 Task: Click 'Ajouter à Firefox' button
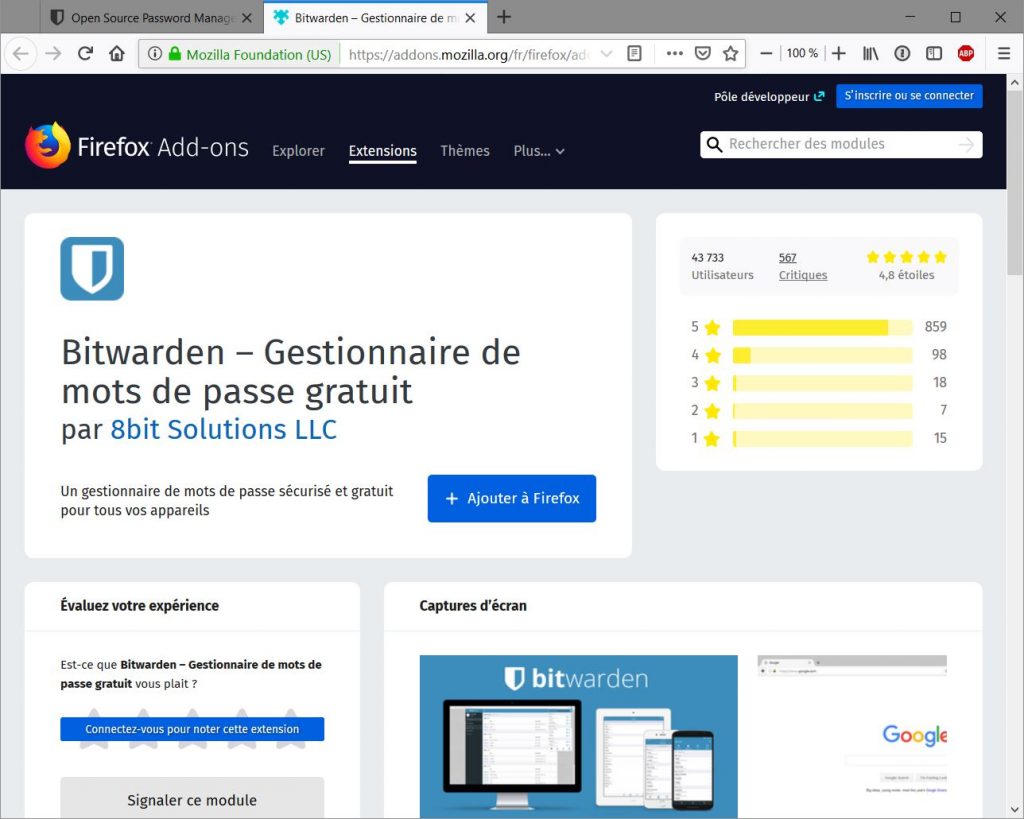(512, 498)
